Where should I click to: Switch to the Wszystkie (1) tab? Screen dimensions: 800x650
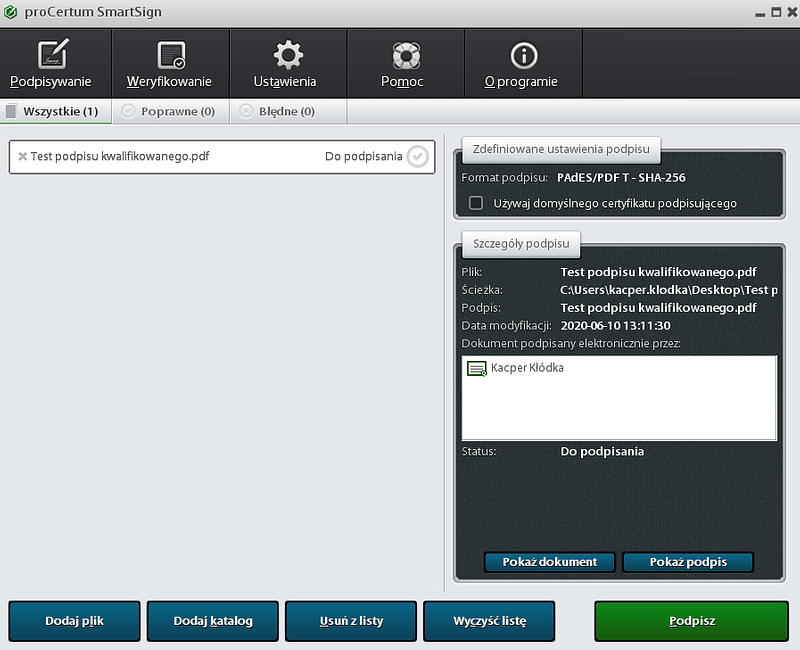pos(56,111)
